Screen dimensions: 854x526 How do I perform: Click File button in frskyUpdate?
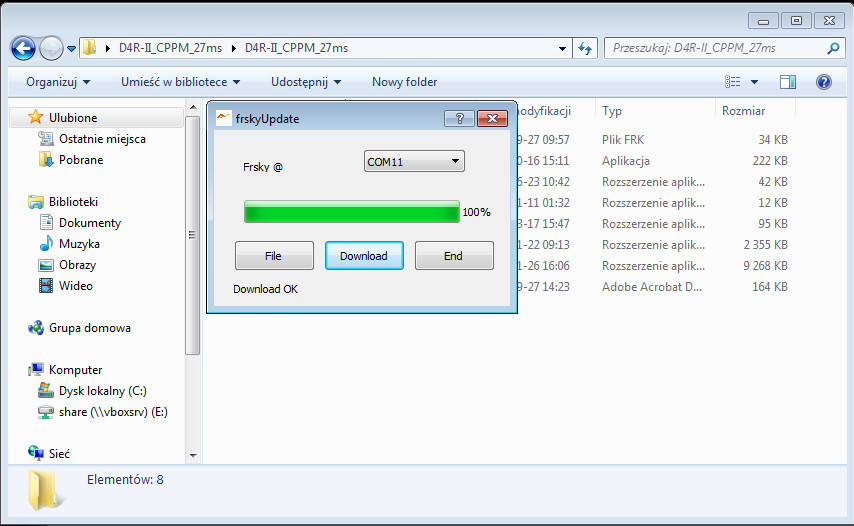(x=274, y=256)
